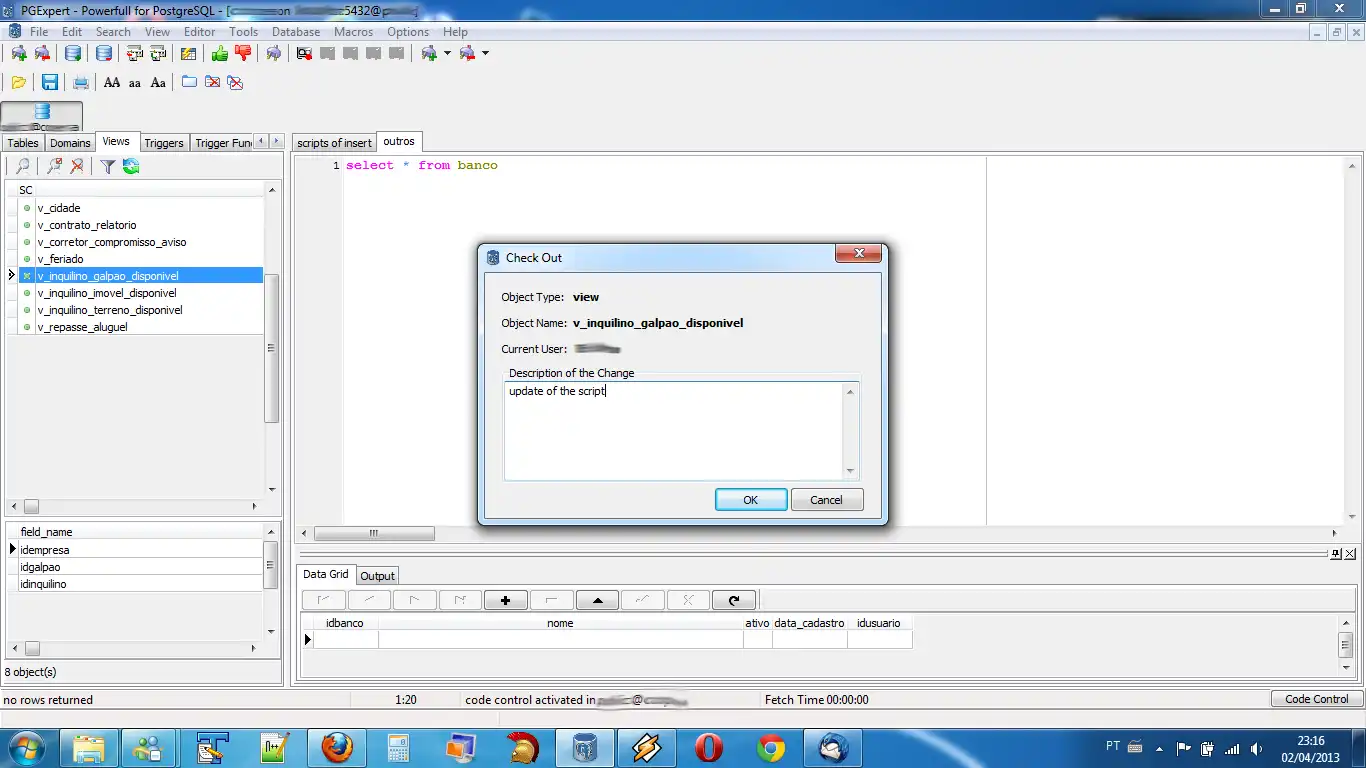Click the execute query lightning table icon
Viewport: 1366px width, 768px height.
pyautogui.click(x=188, y=53)
